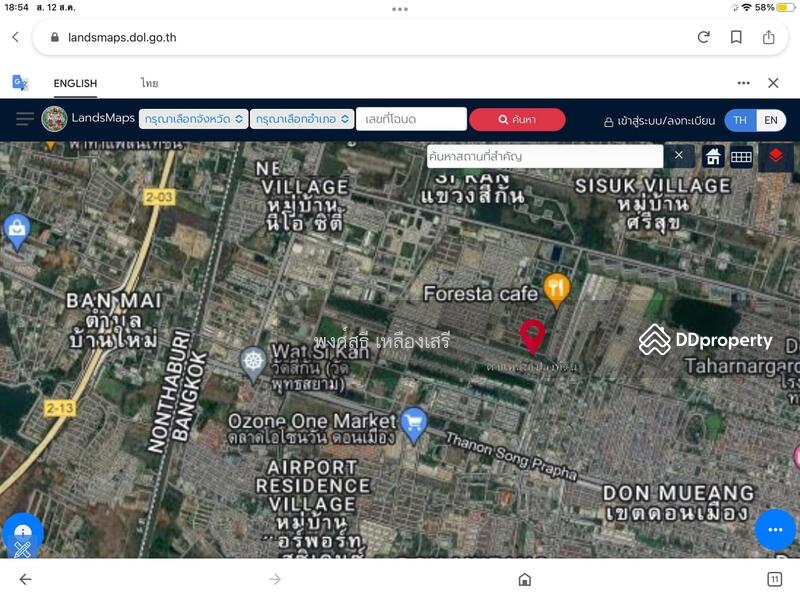Bookmark the current page
Image resolution: width=800 pixels, height=600 pixels.
click(x=736, y=37)
